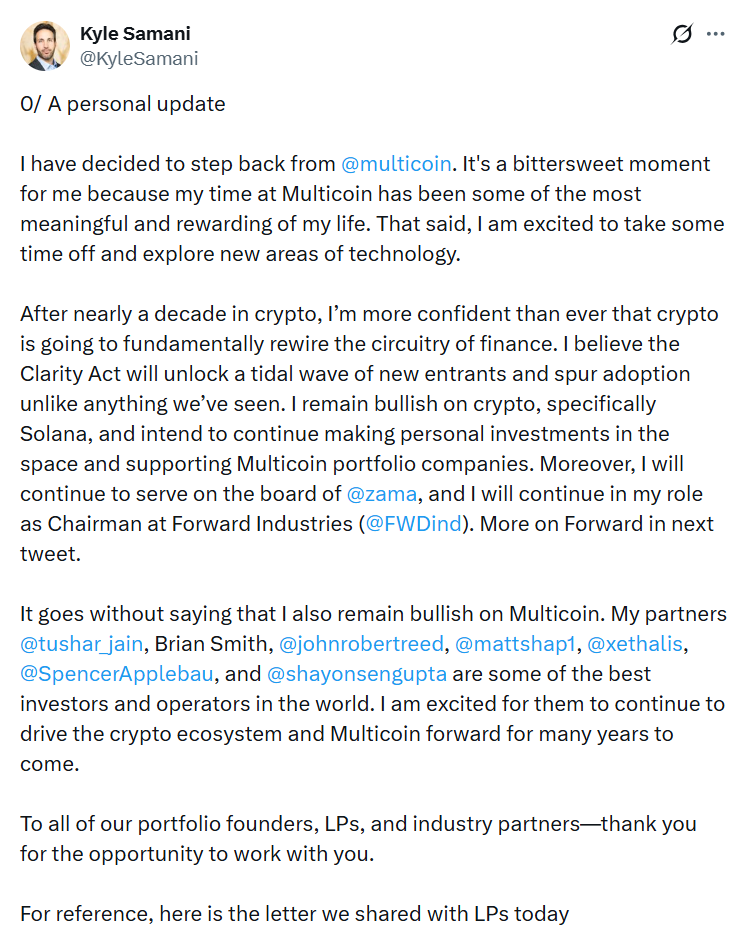Click Kyle Samani's profile avatar

[44, 46]
